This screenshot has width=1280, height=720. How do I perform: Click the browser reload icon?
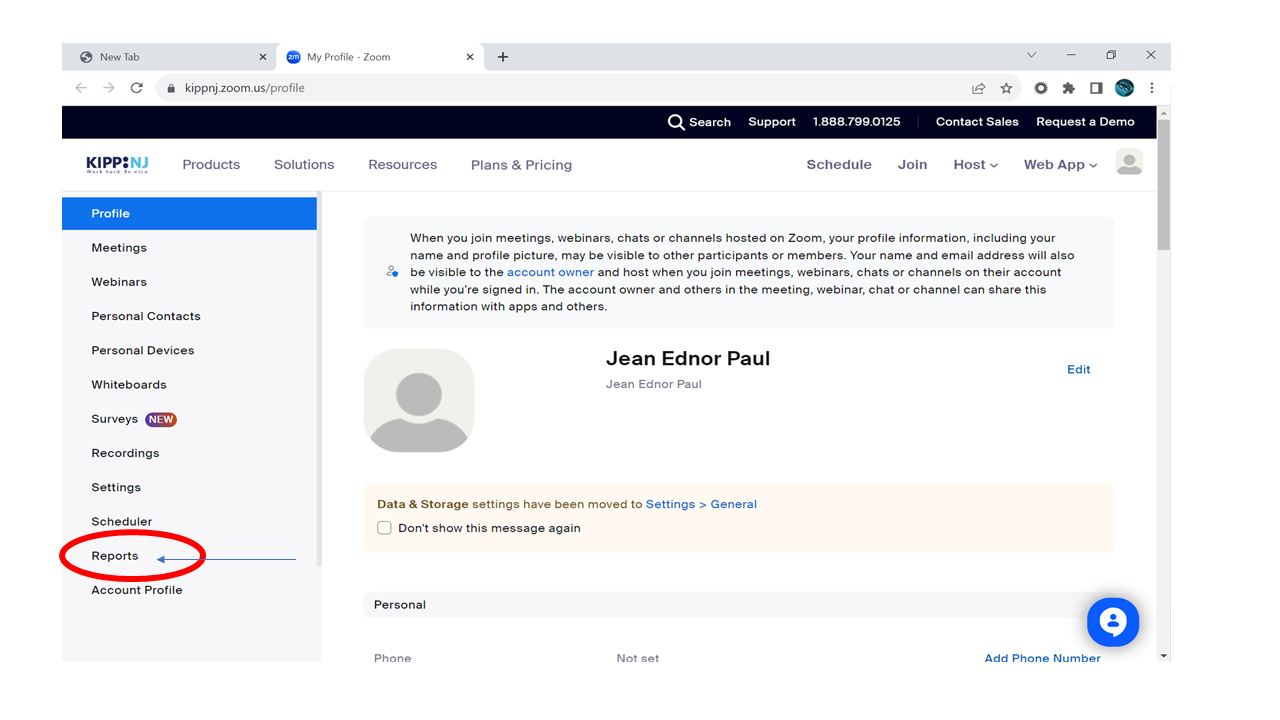pos(136,88)
